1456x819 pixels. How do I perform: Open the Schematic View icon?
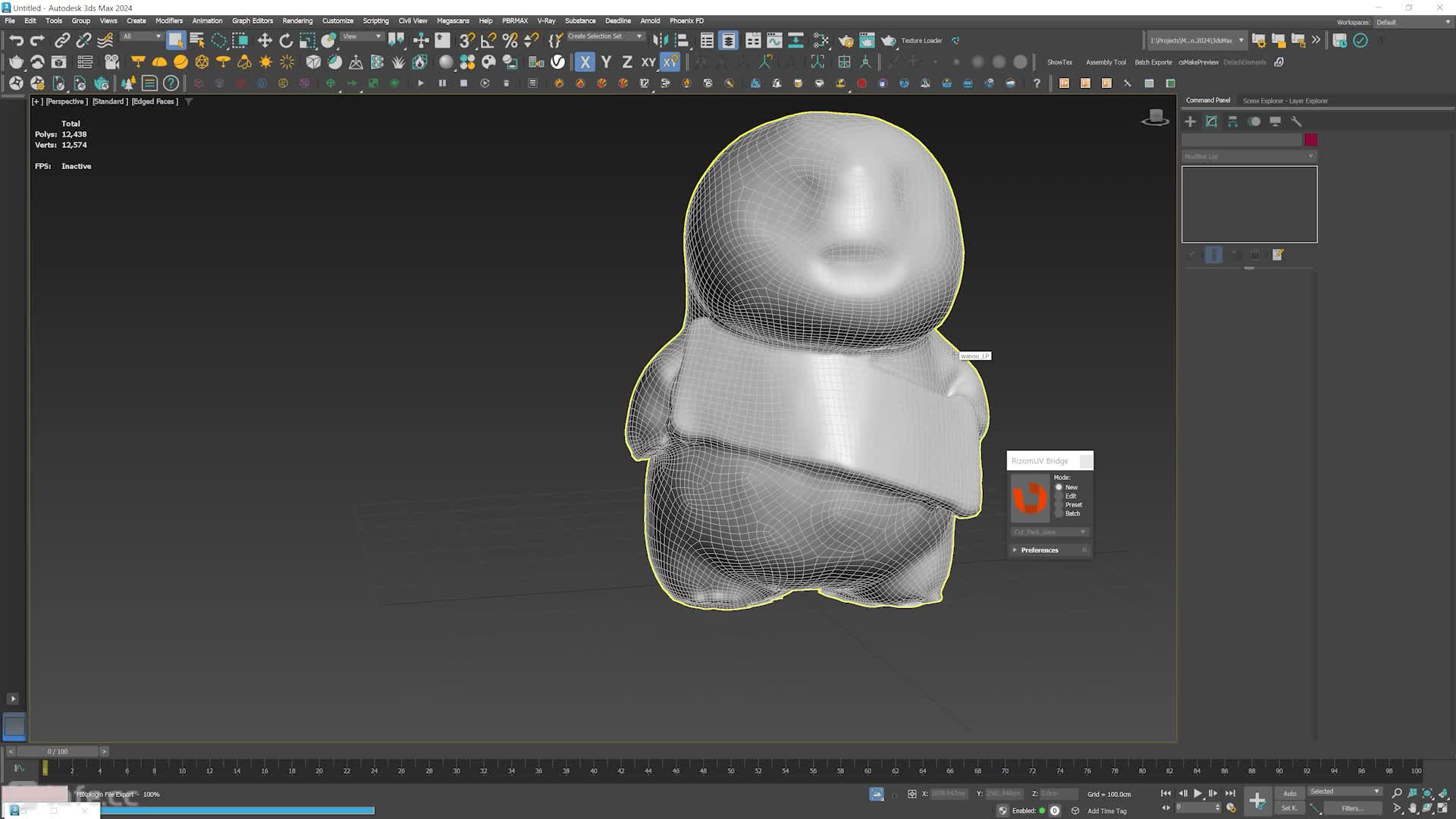tap(795, 40)
